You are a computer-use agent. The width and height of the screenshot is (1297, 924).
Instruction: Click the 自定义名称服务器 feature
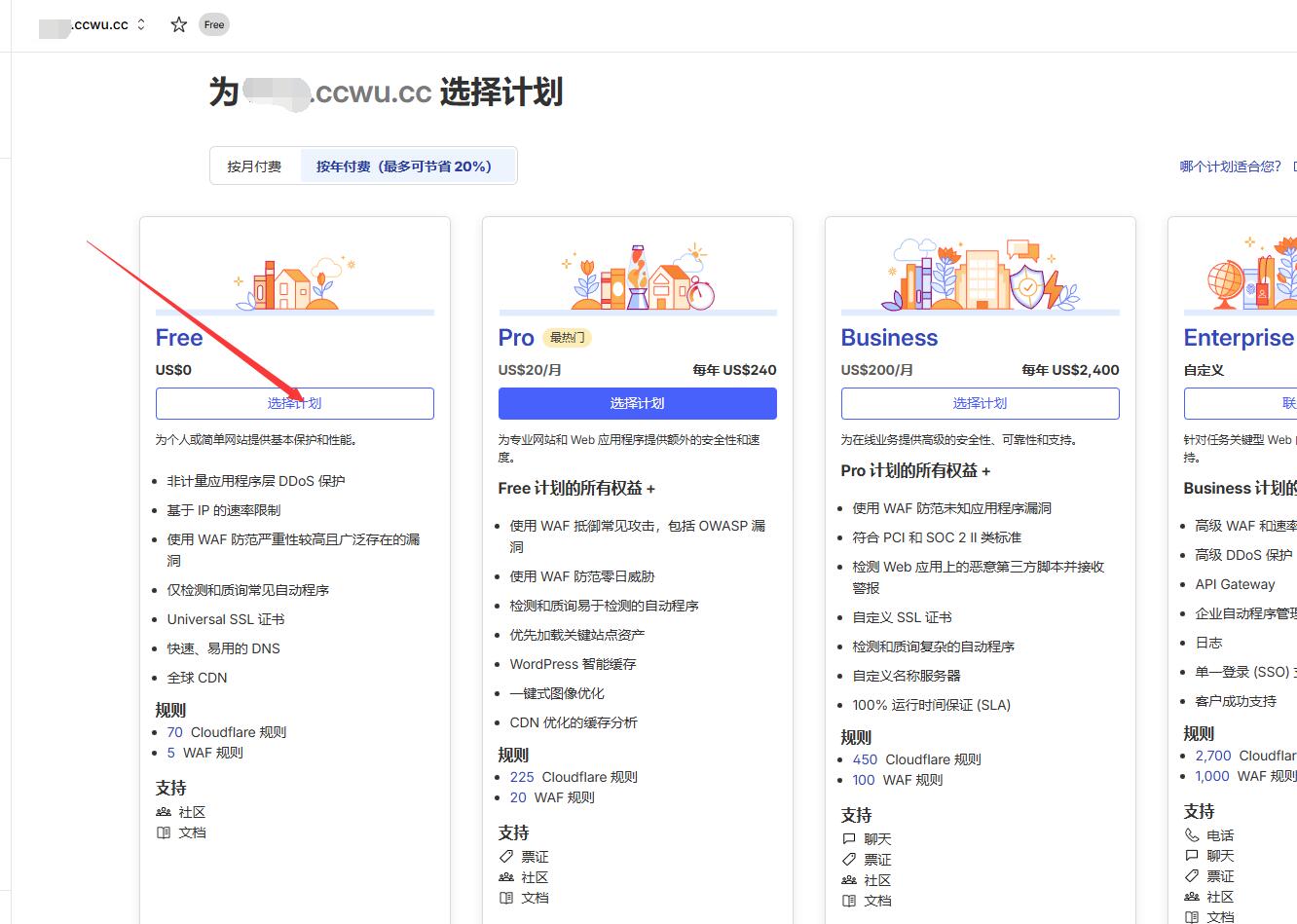point(907,676)
